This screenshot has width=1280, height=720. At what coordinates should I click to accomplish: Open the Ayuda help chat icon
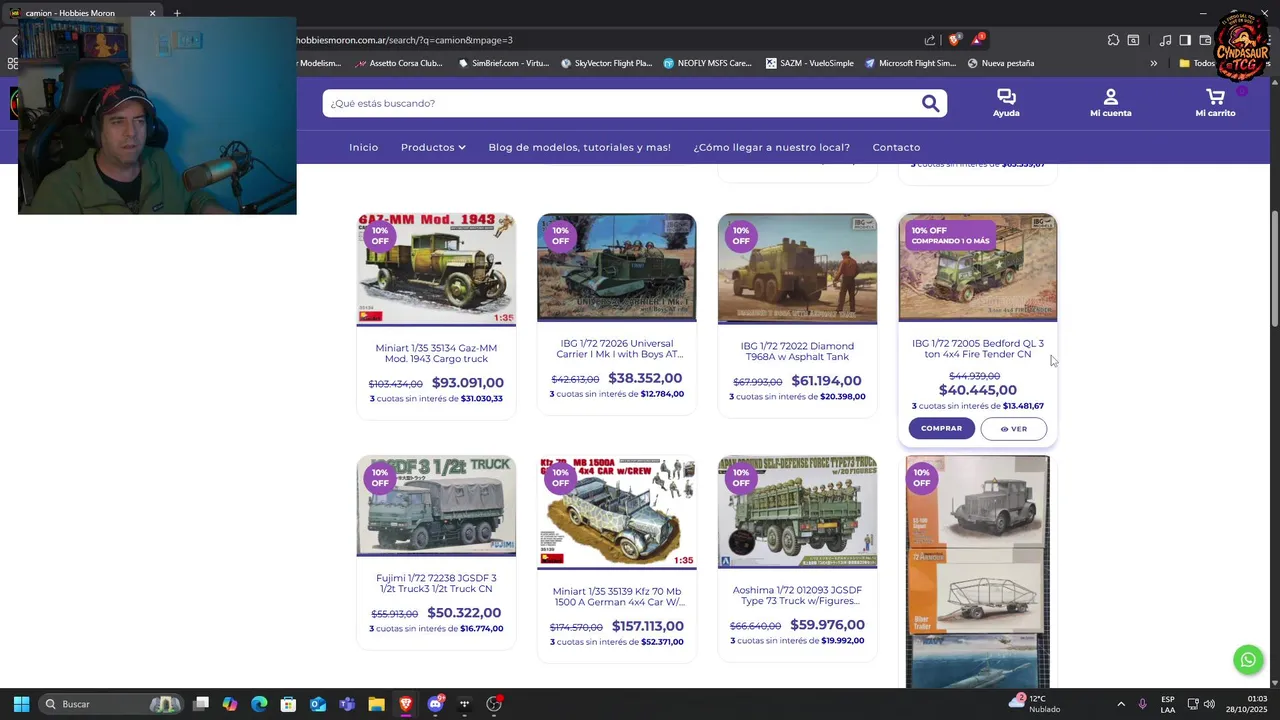coord(1006,103)
